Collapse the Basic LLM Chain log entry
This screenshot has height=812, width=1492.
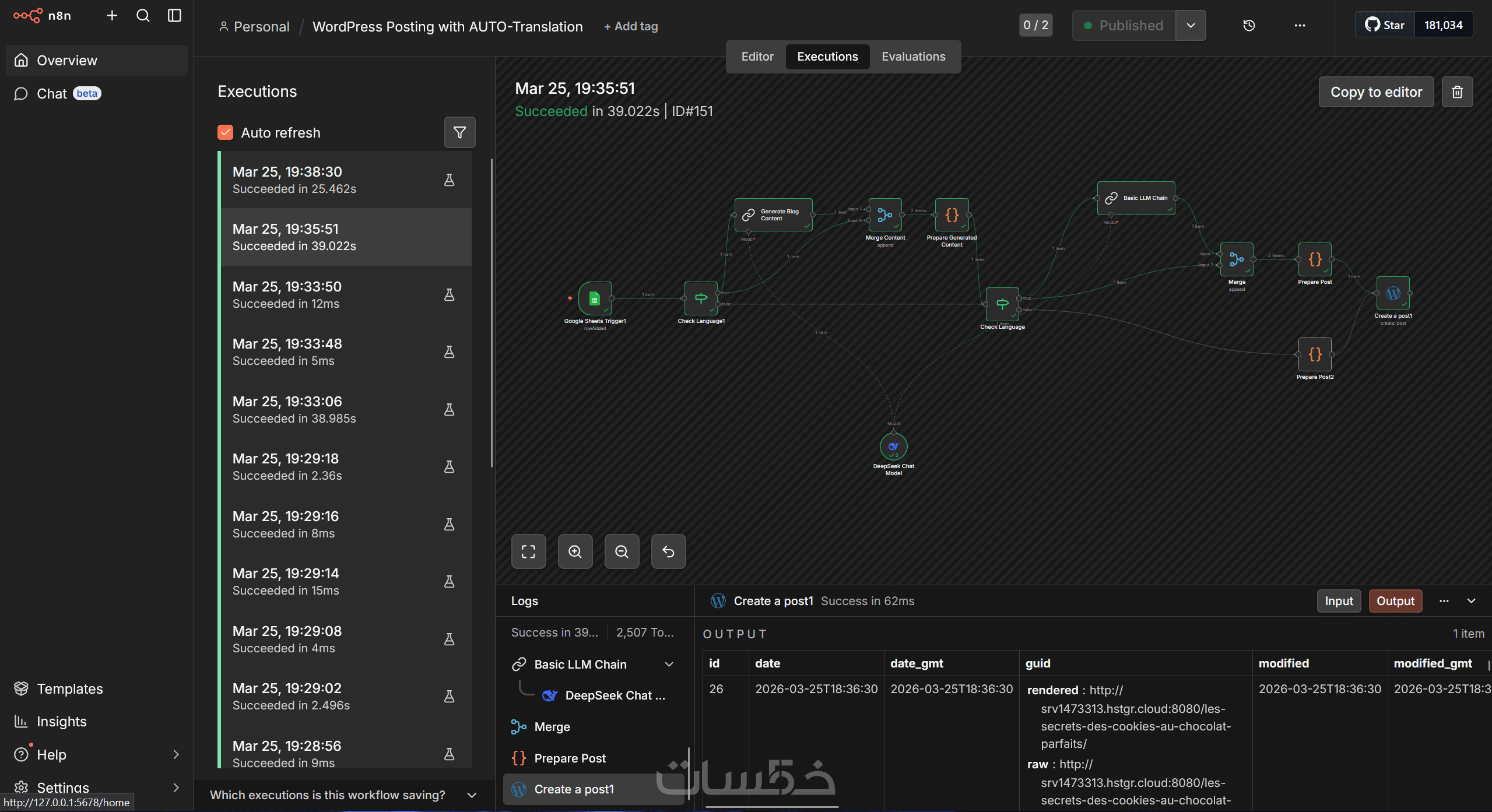[x=669, y=665]
